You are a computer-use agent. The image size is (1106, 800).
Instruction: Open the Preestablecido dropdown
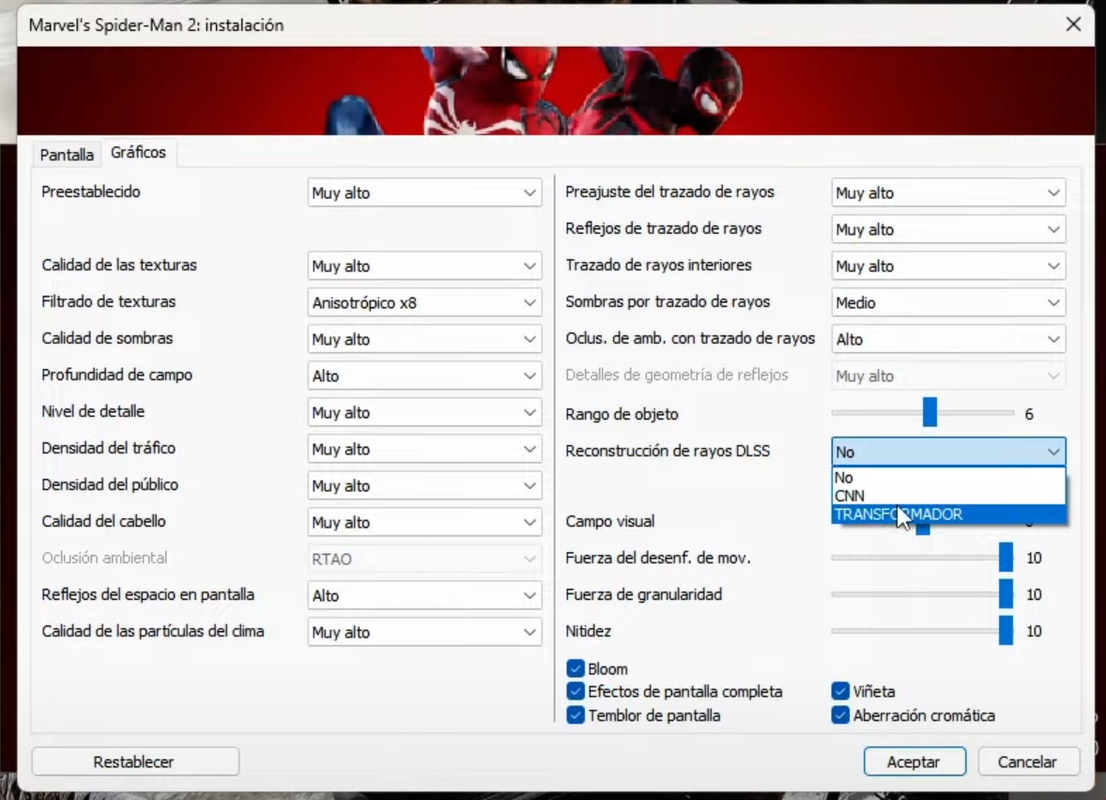click(x=425, y=193)
